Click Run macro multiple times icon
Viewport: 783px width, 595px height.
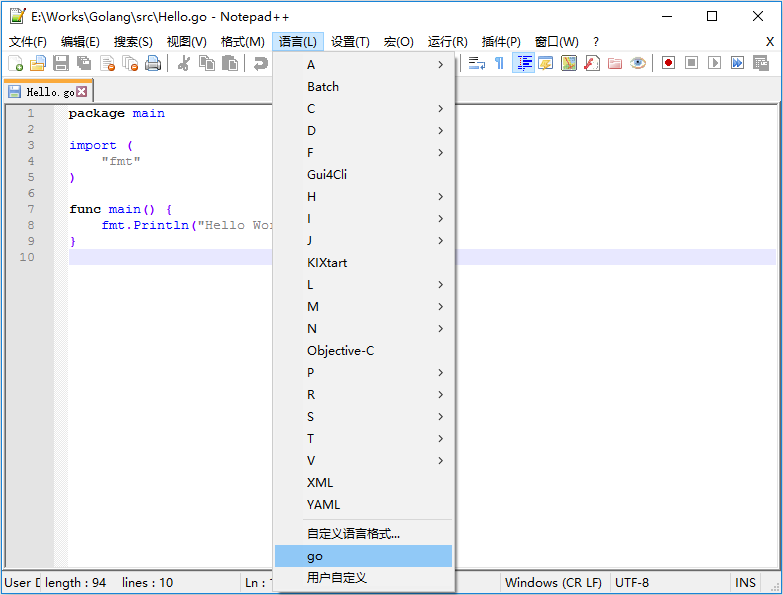point(737,63)
